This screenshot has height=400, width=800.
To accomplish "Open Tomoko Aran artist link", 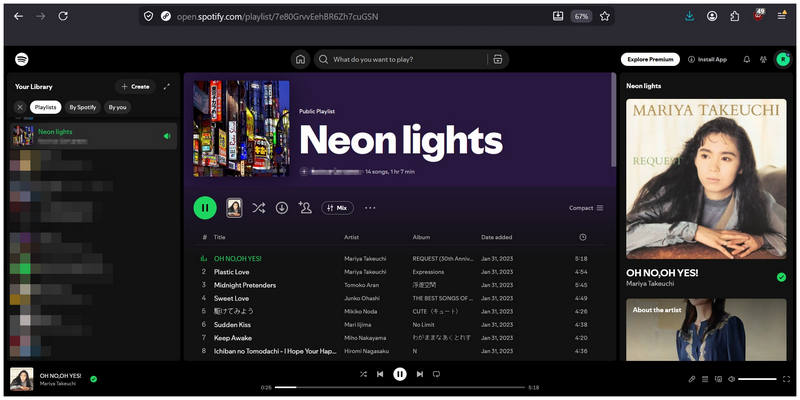I will pos(361,285).
